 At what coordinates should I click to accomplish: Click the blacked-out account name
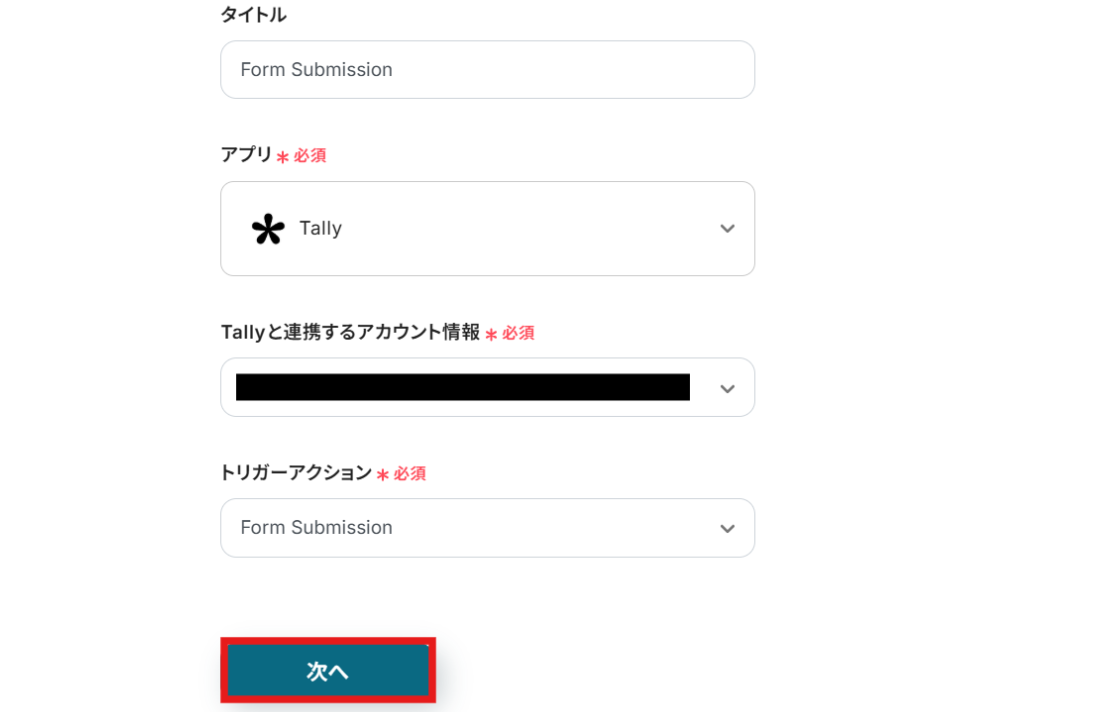click(462, 388)
